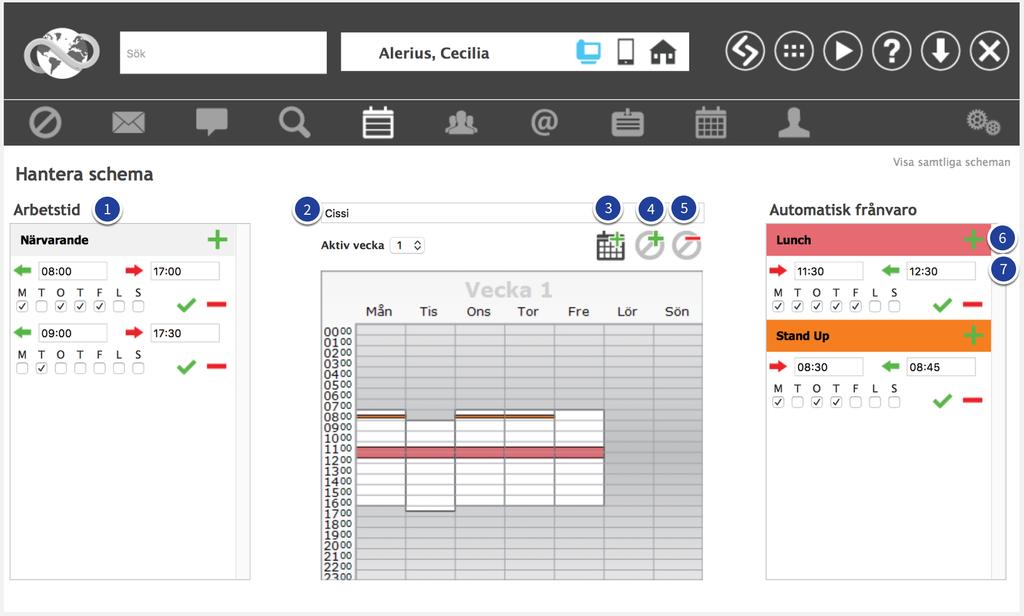Edit the schedule name field Cissi
Image resolution: width=1024 pixels, height=616 pixels.
point(513,213)
